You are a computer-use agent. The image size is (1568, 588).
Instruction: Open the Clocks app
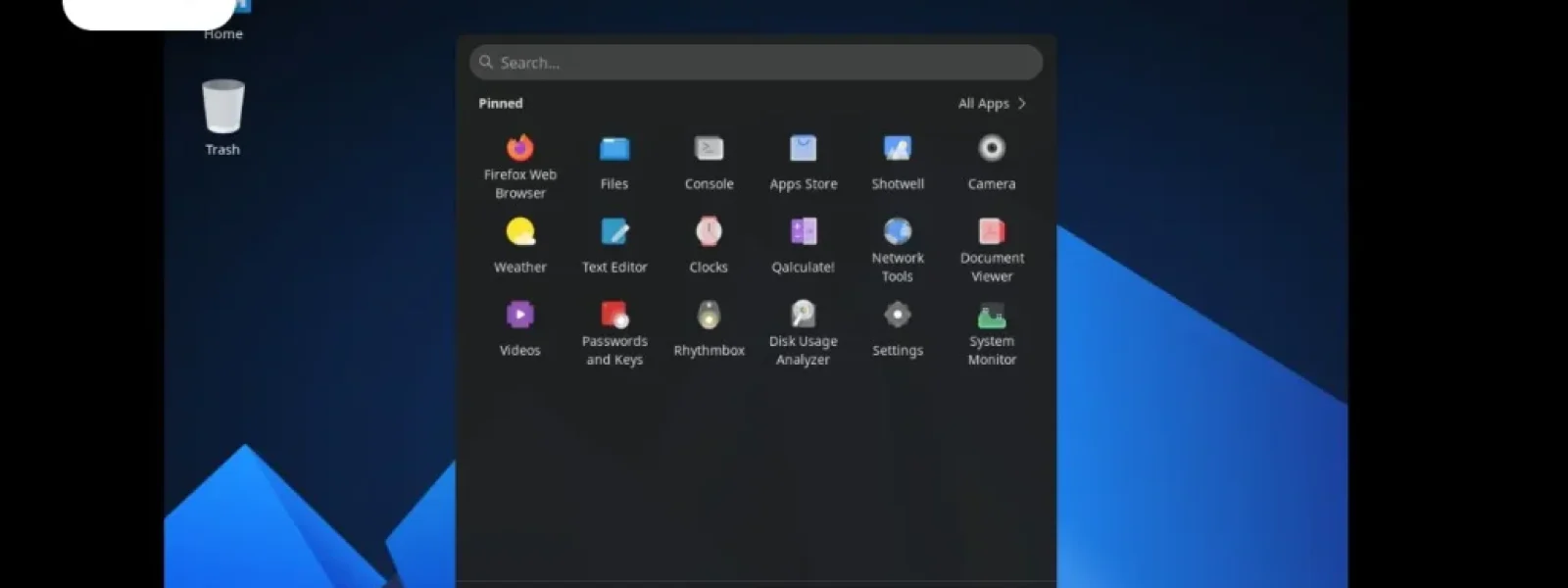point(709,231)
